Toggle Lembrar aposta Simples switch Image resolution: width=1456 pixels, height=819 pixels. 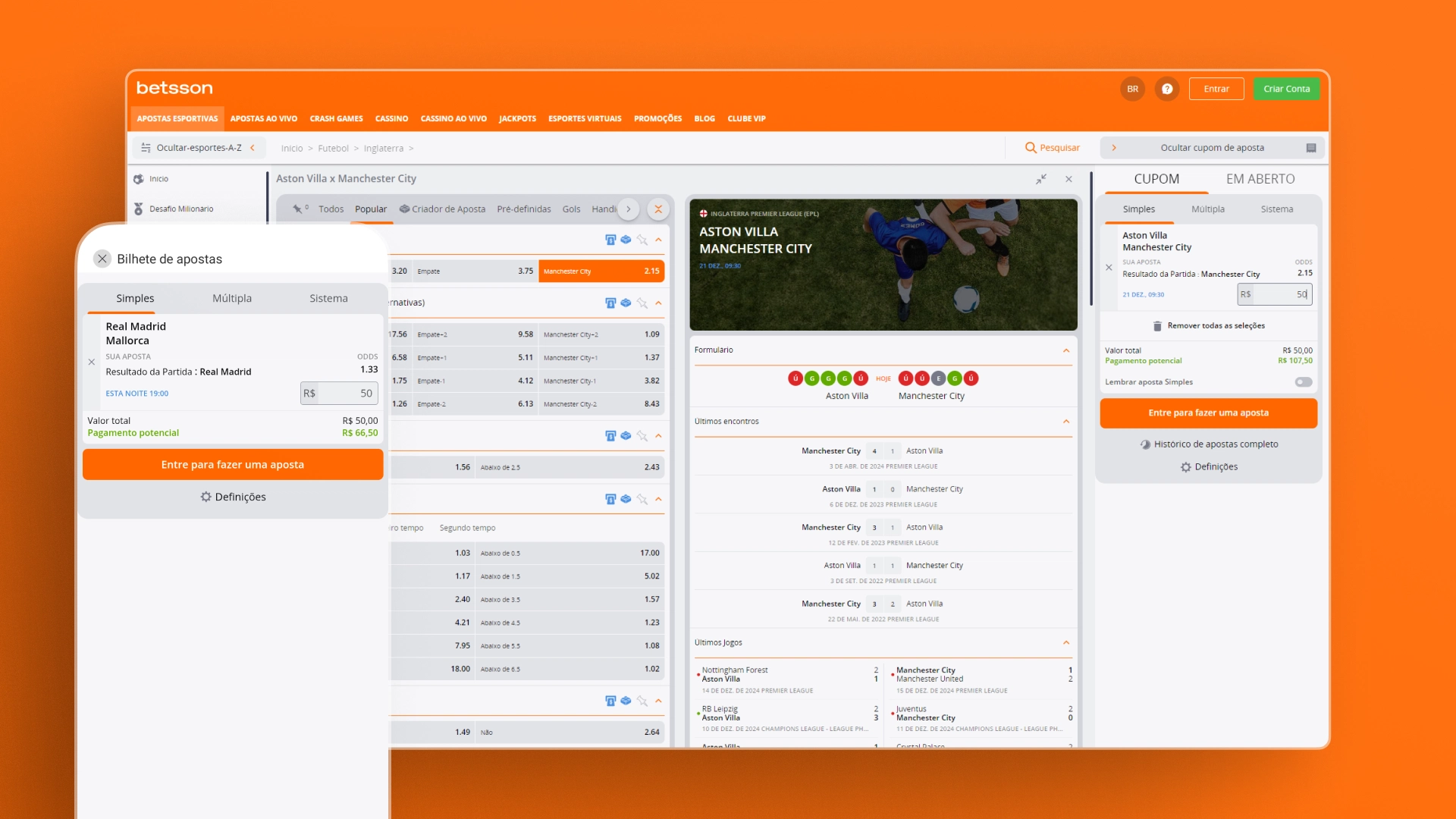coord(1304,382)
